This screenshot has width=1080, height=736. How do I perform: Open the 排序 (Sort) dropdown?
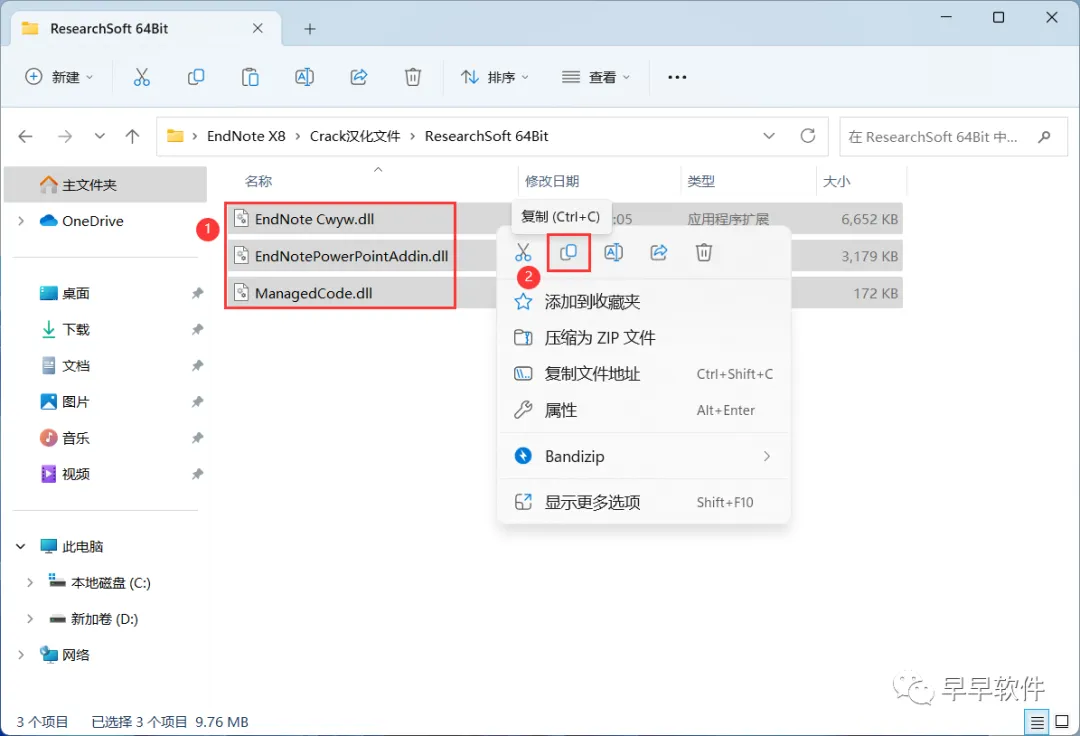495,77
